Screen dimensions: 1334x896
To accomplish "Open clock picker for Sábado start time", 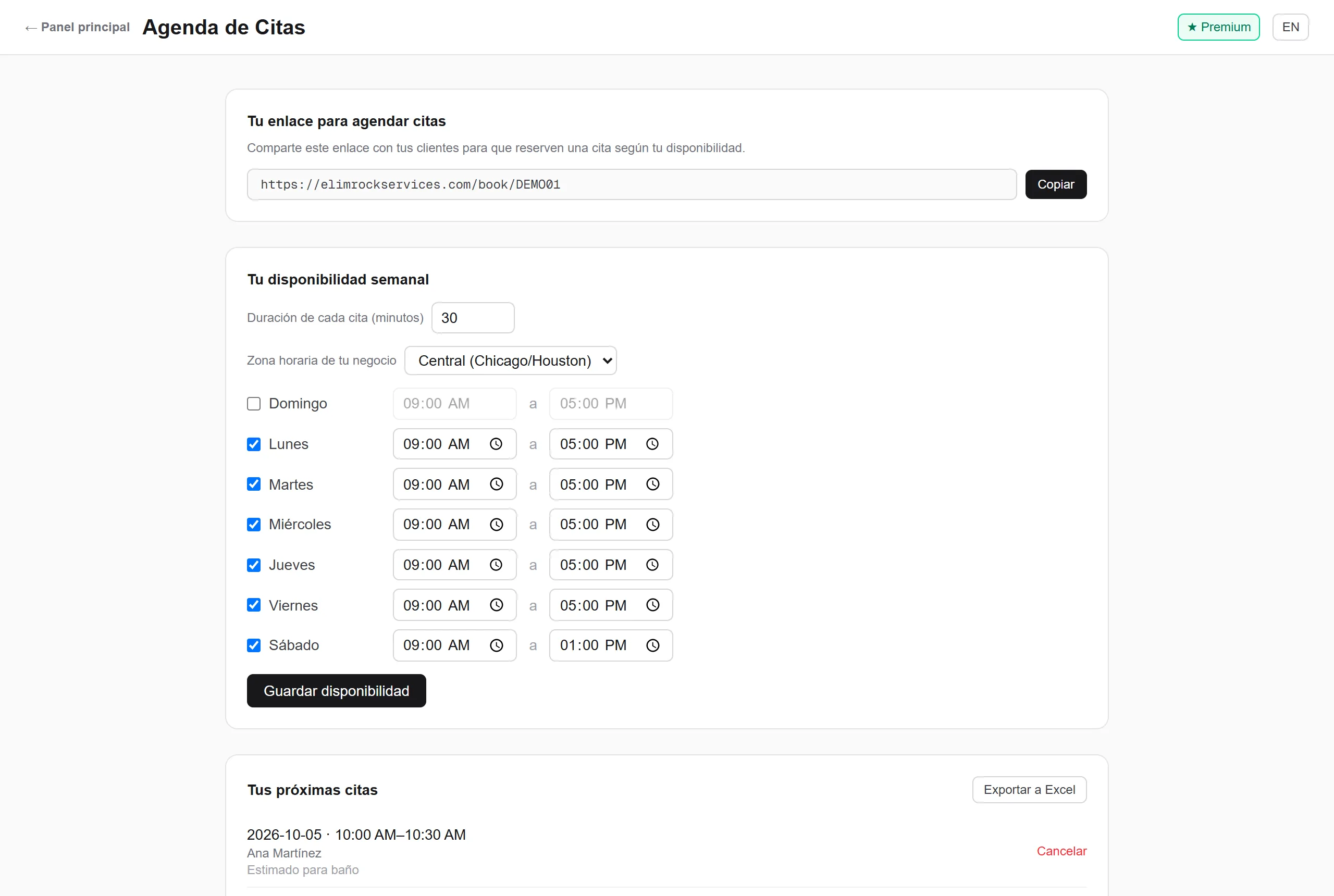I will tap(496, 645).
